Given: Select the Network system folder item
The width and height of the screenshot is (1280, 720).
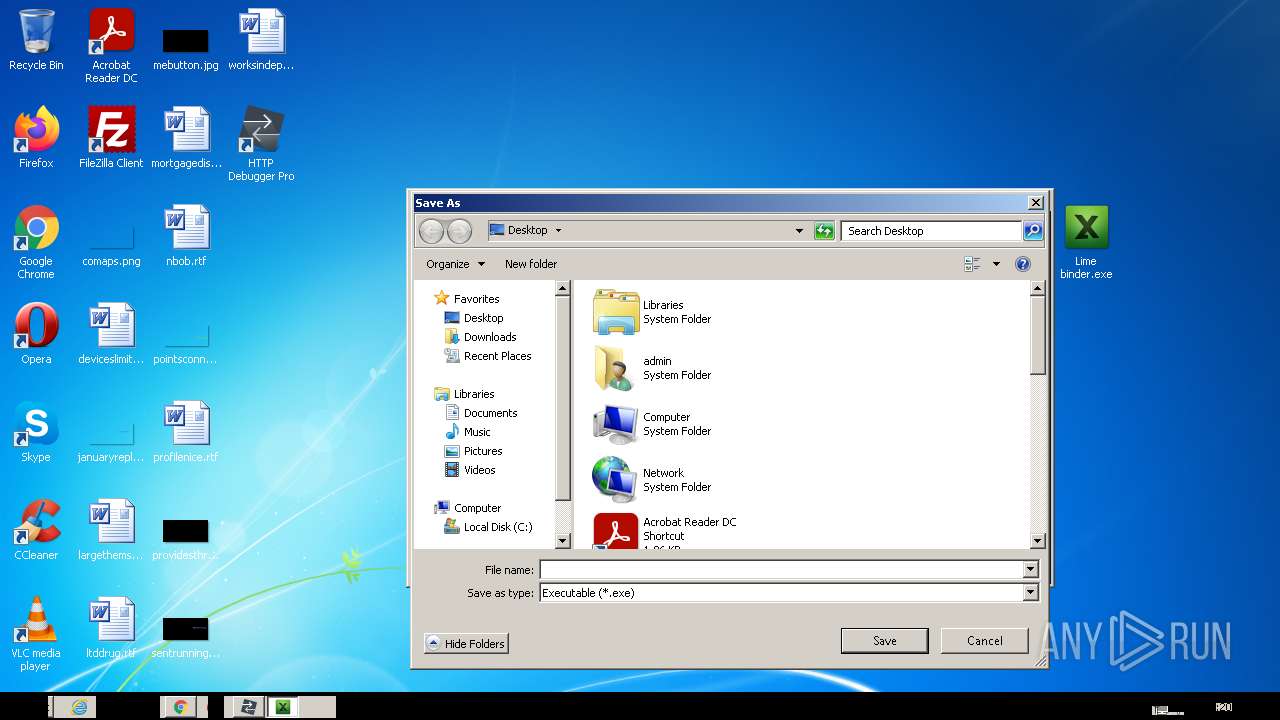Looking at the screenshot, I should (x=653, y=480).
